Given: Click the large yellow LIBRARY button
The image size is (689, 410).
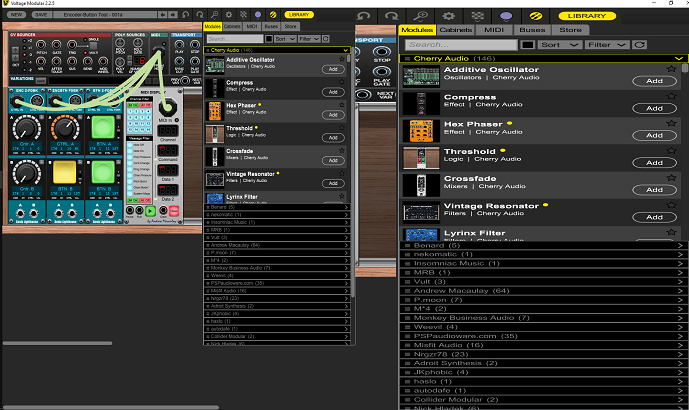Looking at the screenshot, I should click(x=587, y=16).
